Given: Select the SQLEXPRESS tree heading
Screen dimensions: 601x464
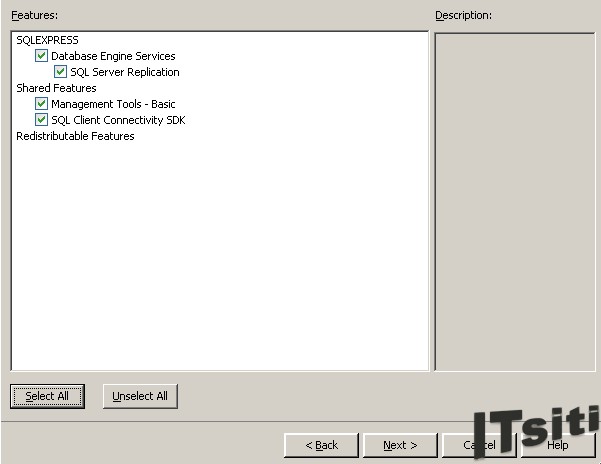Looking at the screenshot, I should [47, 40].
